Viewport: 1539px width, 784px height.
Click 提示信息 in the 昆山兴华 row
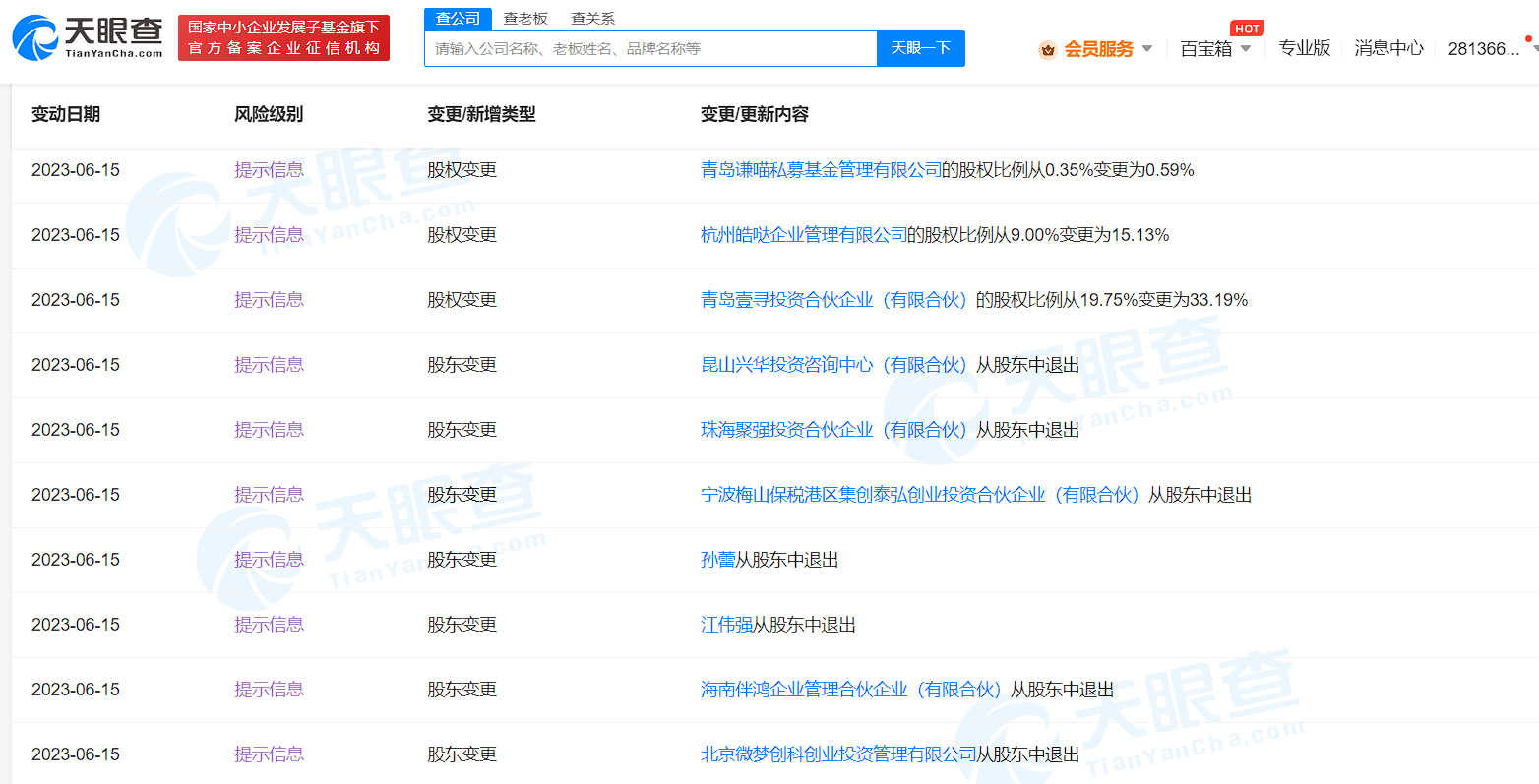269,365
